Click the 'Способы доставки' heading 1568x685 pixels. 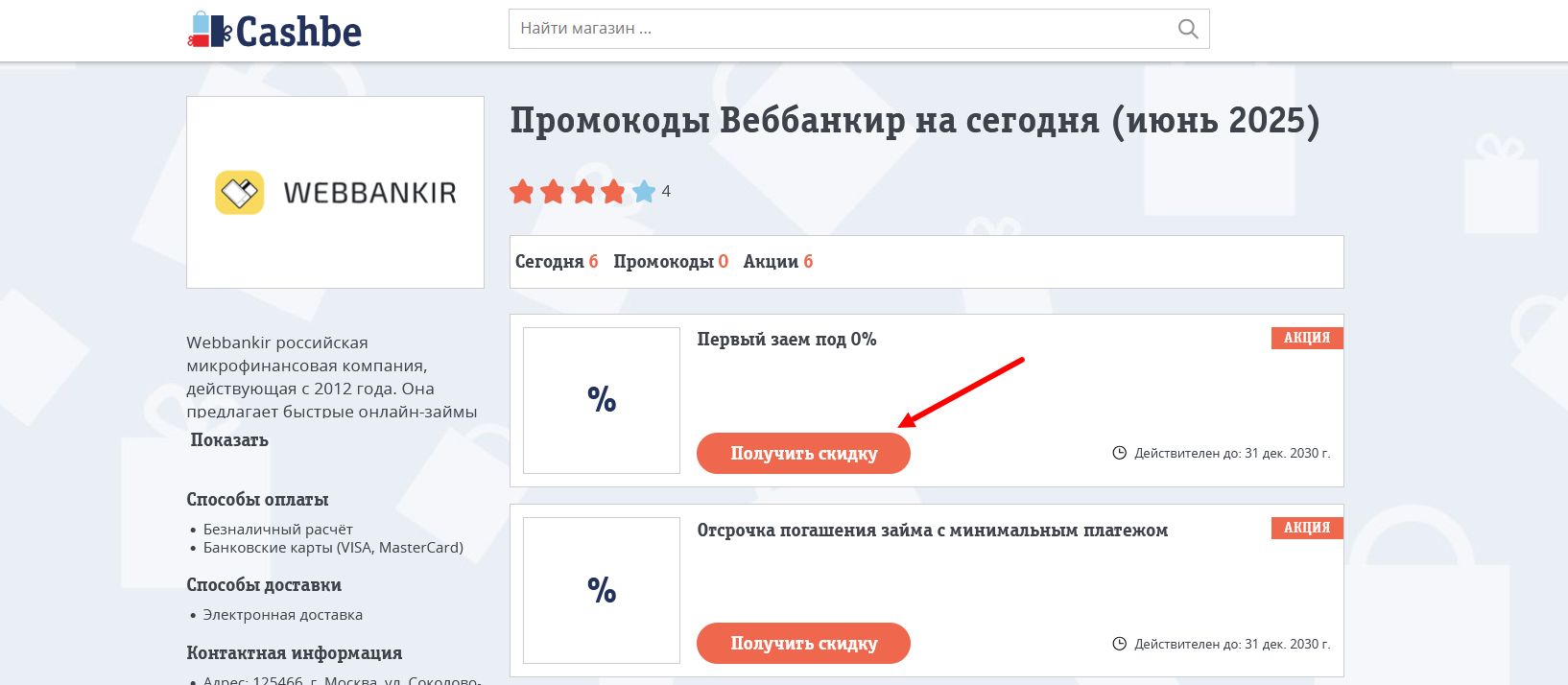pos(264,584)
